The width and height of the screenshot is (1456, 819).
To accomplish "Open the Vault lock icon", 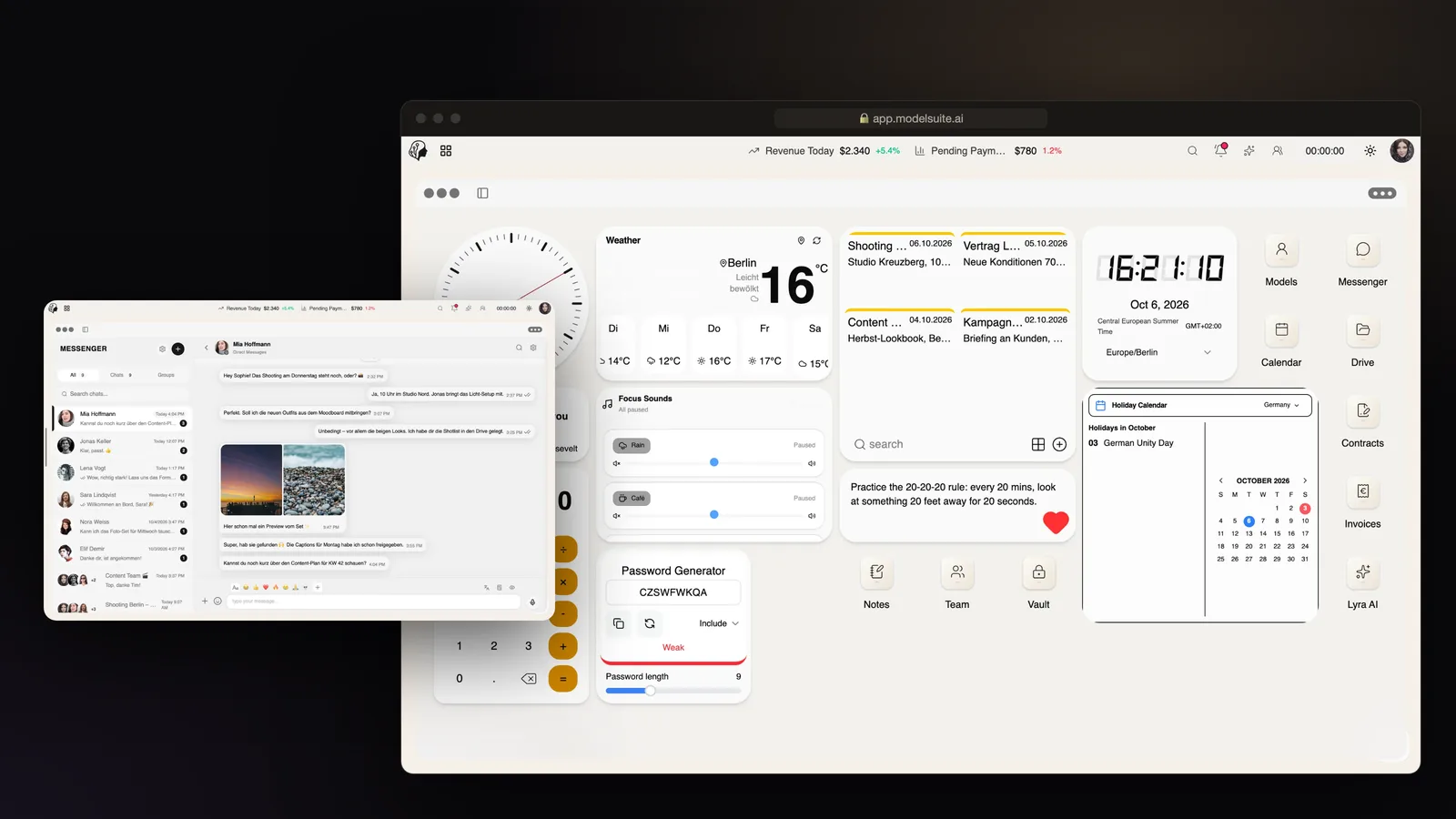I will 1038,572.
